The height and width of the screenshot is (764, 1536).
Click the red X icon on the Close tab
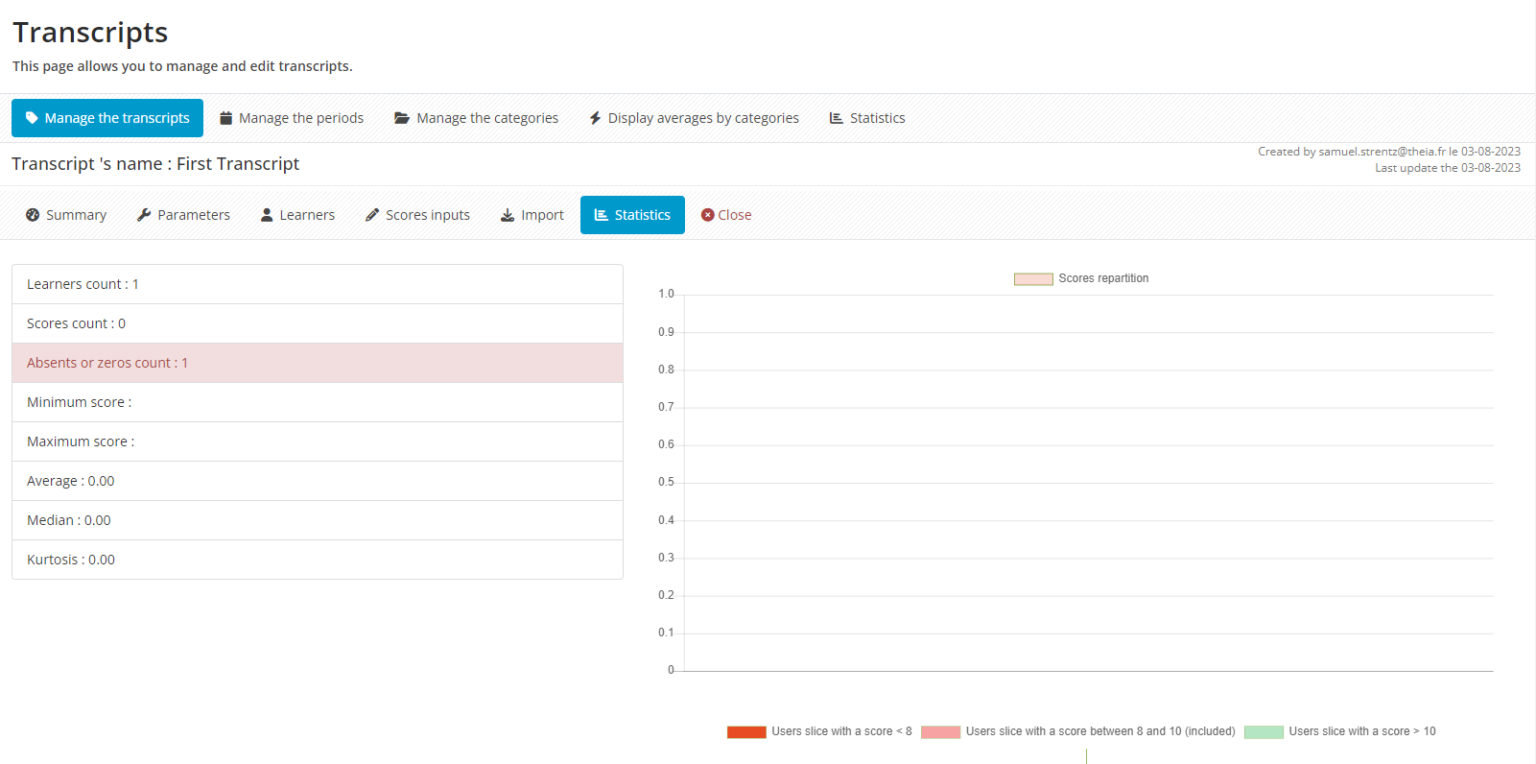pyautogui.click(x=707, y=214)
